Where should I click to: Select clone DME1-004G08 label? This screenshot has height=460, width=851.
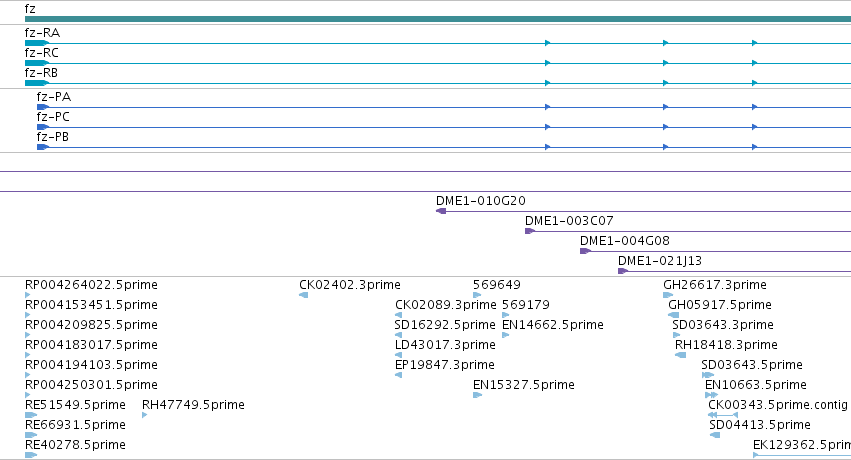click(x=625, y=241)
